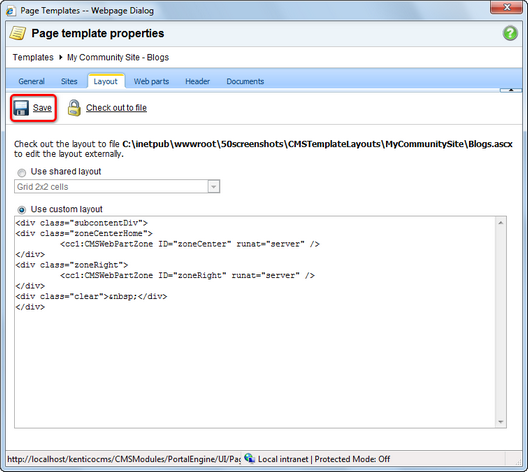528x472 pixels.
Task: Close the Page Templates dialog window
Action: coord(507,7)
